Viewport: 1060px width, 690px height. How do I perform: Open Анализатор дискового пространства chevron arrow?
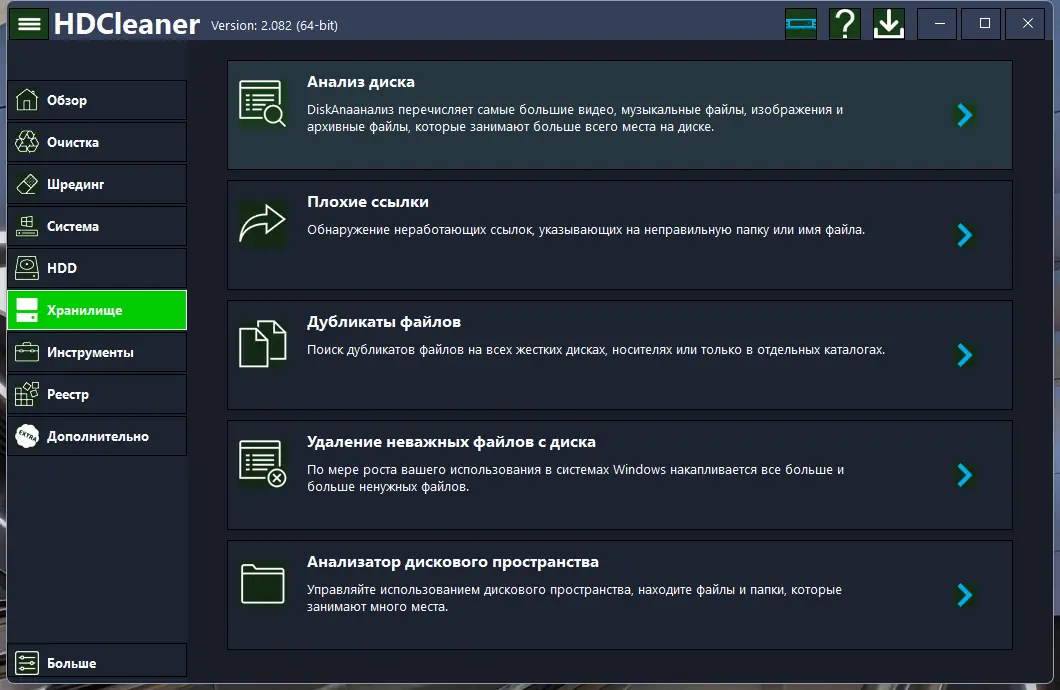click(965, 595)
